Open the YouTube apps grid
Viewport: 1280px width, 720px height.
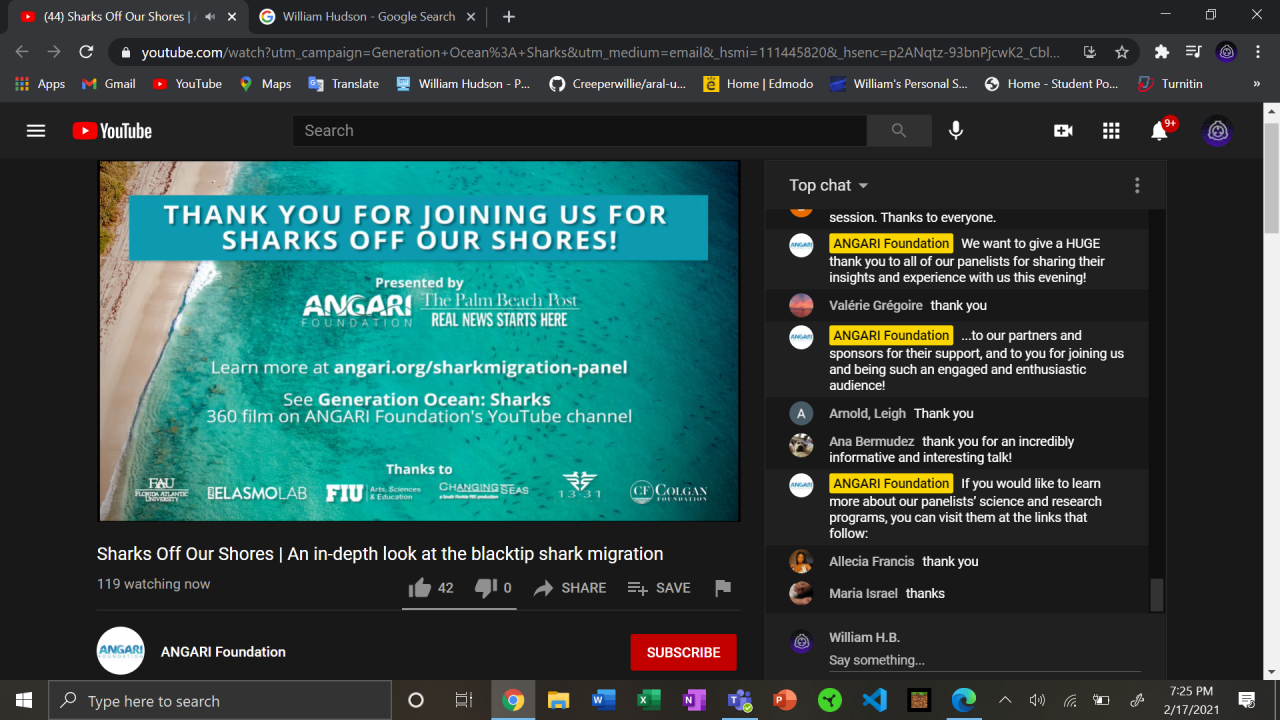pos(1111,131)
